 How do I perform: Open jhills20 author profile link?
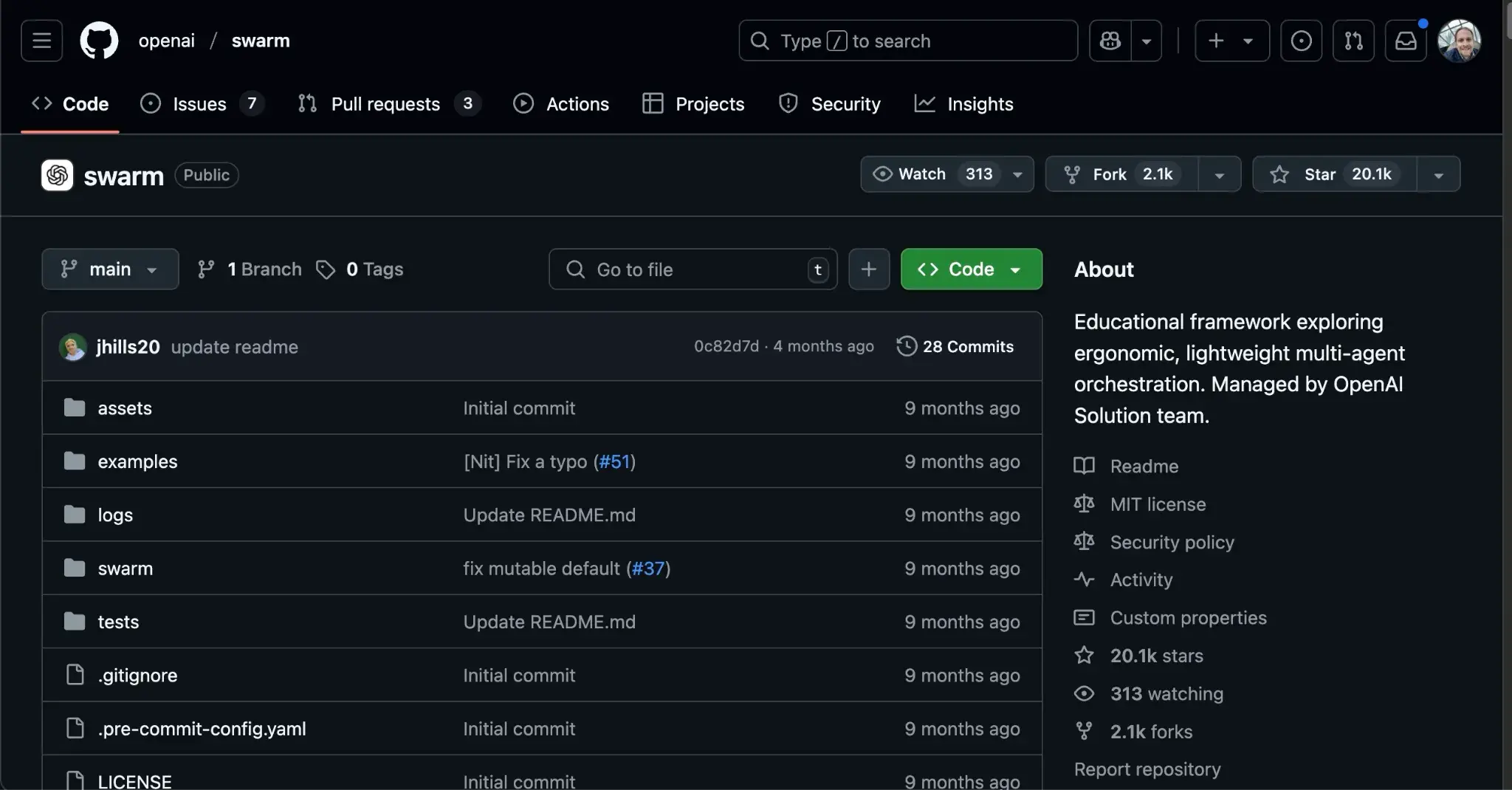point(128,346)
